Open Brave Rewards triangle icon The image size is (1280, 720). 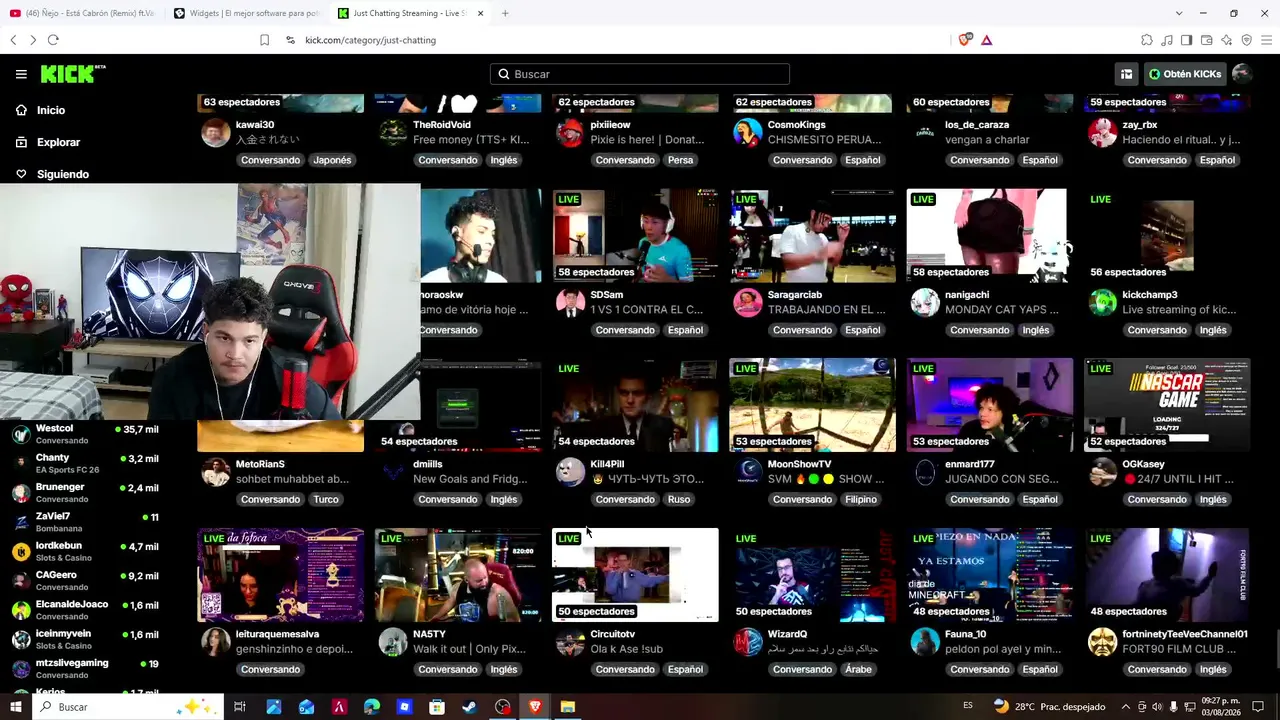(986, 40)
